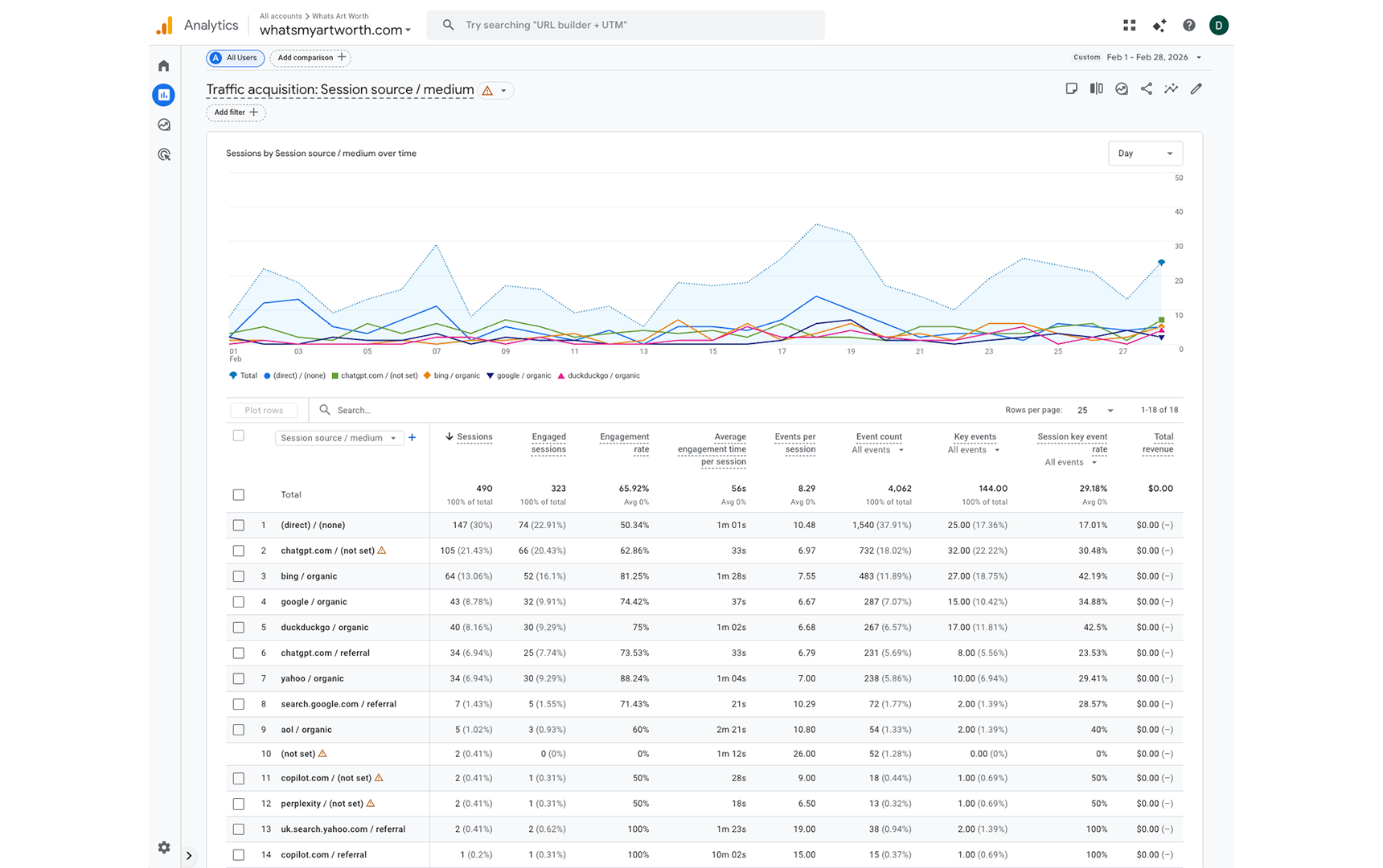The height and width of the screenshot is (868, 1383).
Task: Open report insights with the trending icon
Action: [x=1171, y=88]
